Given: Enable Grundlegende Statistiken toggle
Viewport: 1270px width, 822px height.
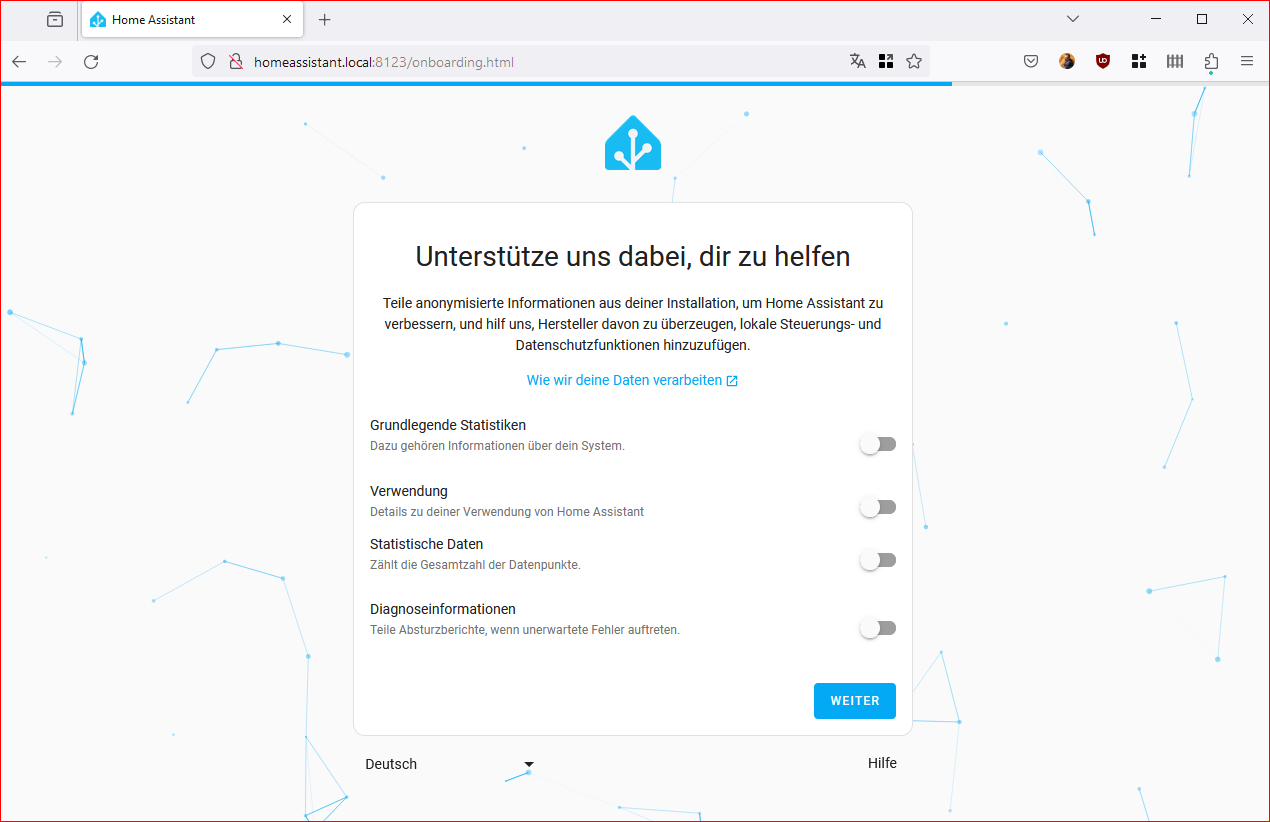Looking at the screenshot, I should pyautogui.click(x=878, y=444).
